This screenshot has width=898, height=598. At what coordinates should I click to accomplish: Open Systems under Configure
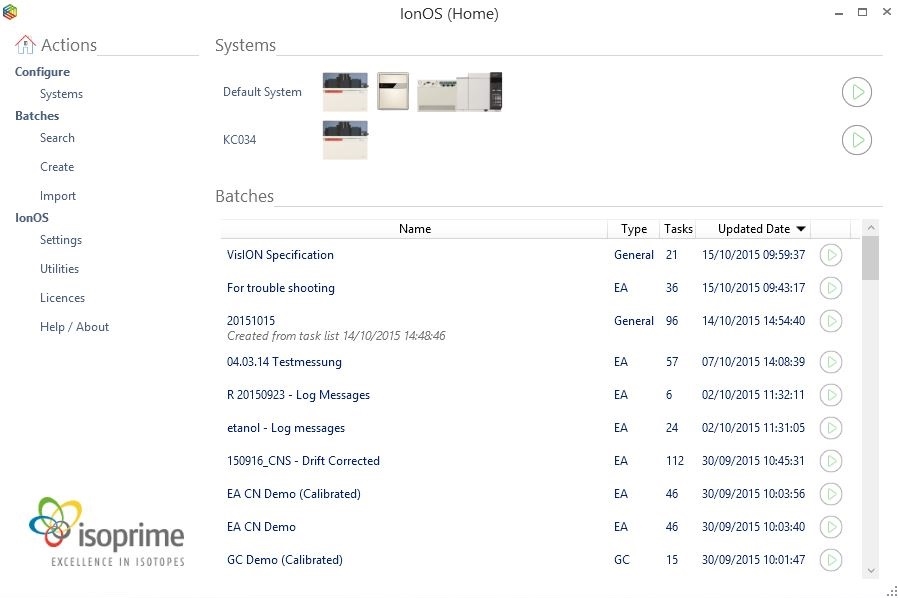61,94
